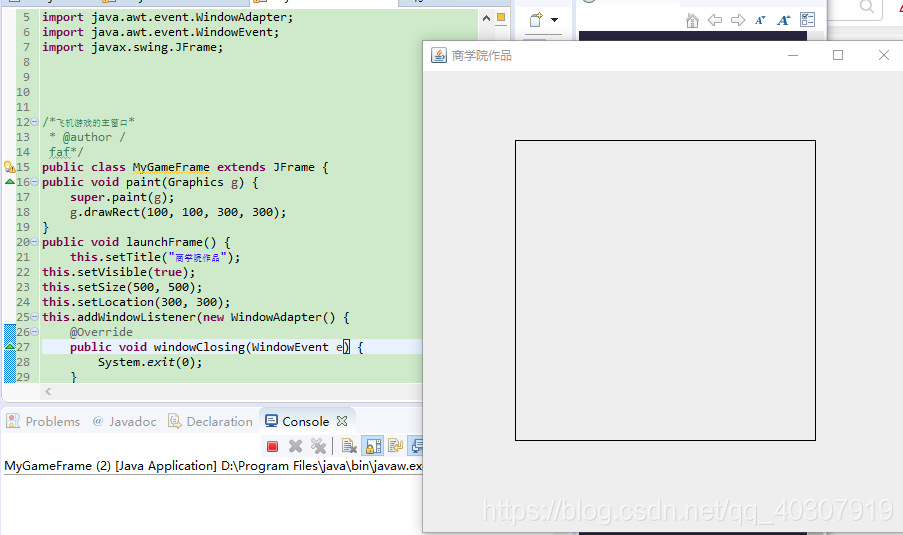
Task: Click the Back arrow in help toolbar
Action: [715, 21]
